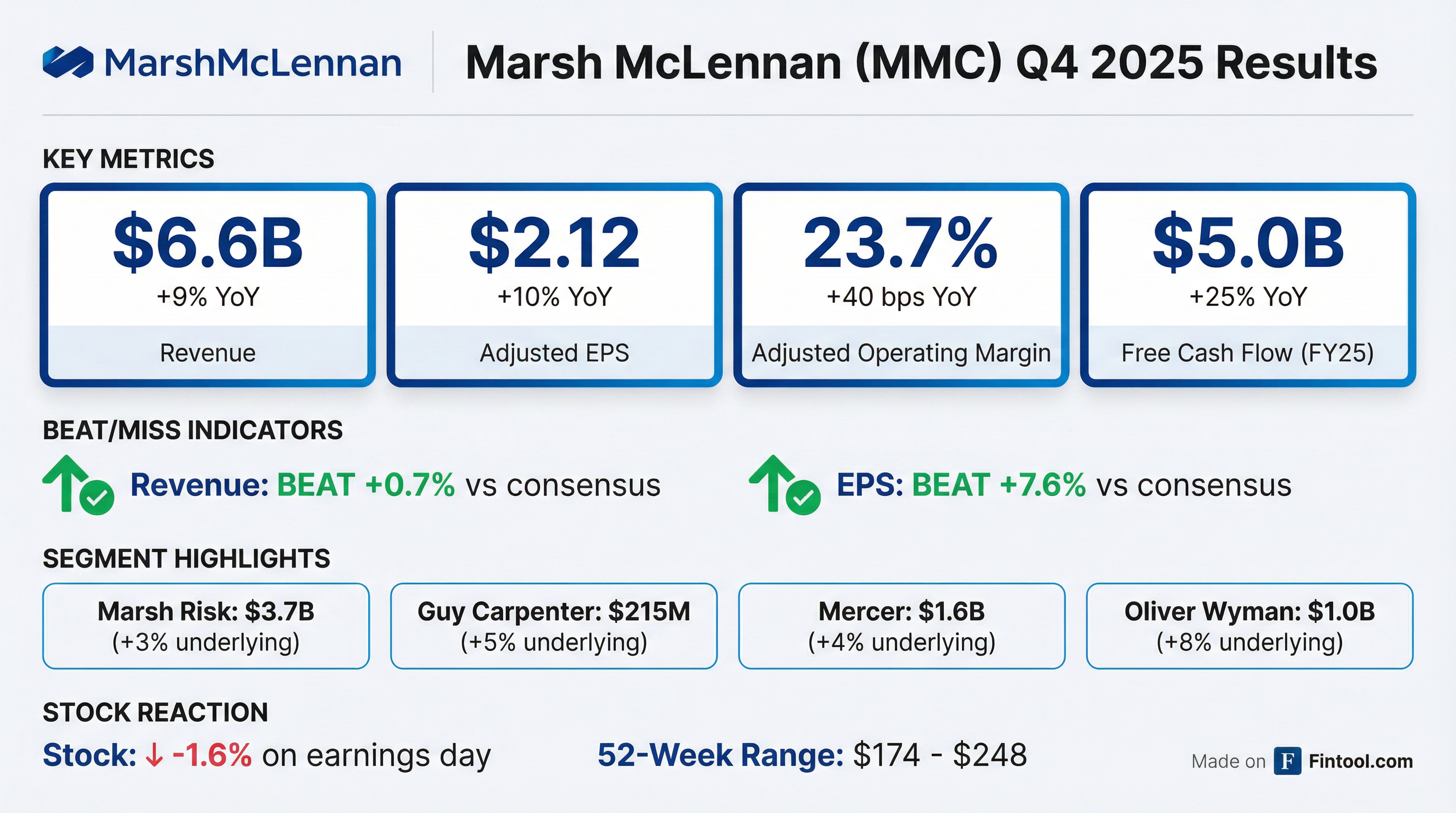Select the Guy Carpenter $215M segment box
The height and width of the screenshot is (813, 1456).
pos(553,626)
